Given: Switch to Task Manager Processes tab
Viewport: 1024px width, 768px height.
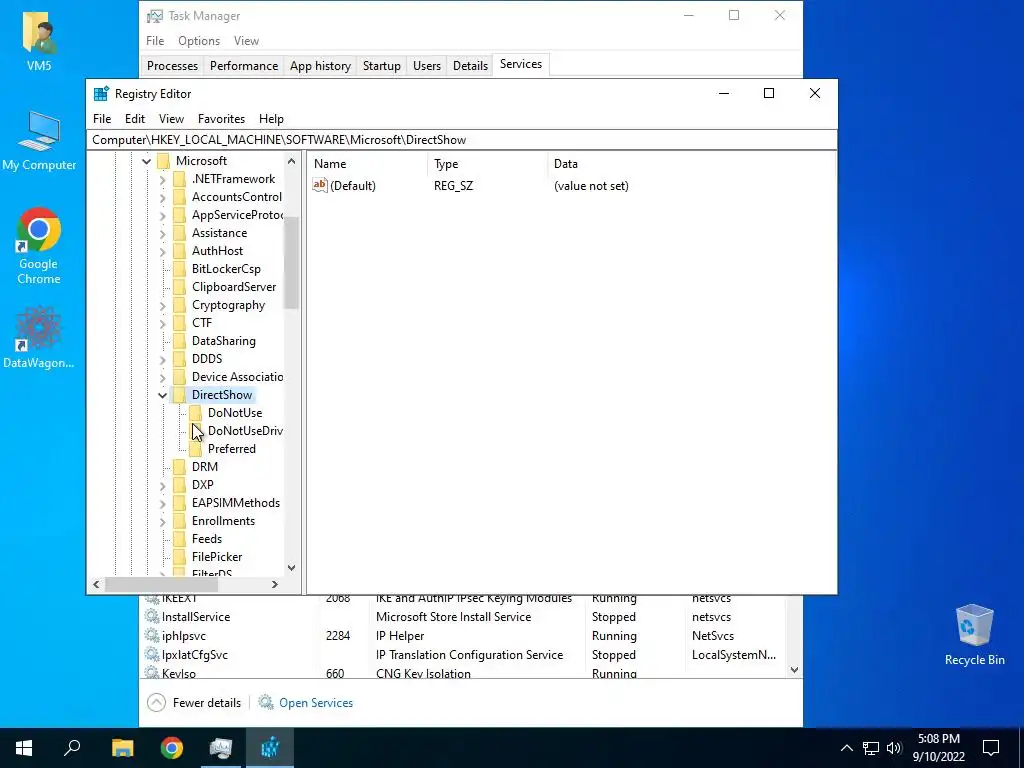Looking at the screenshot, I should coord(172,66).
